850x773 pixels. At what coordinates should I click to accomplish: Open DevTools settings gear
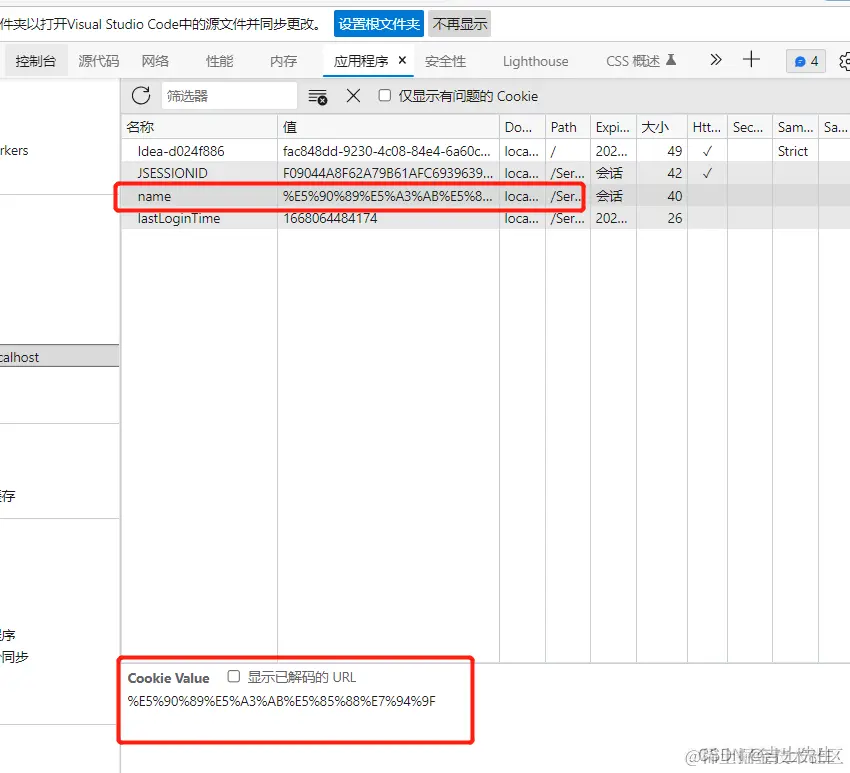(844, 61)
